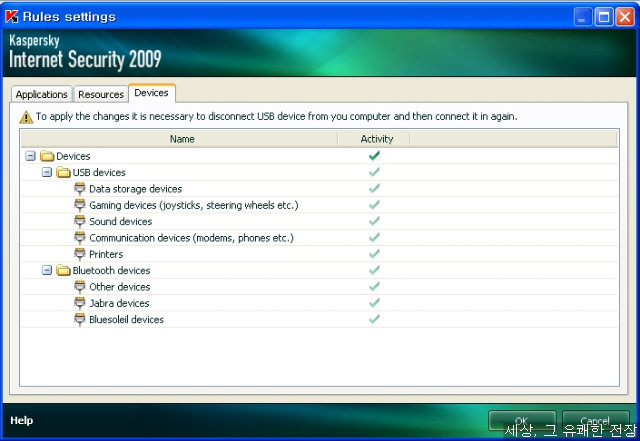
Task: Click the Kaspersky logo in title bar
Action: click(x=11, y=16)
